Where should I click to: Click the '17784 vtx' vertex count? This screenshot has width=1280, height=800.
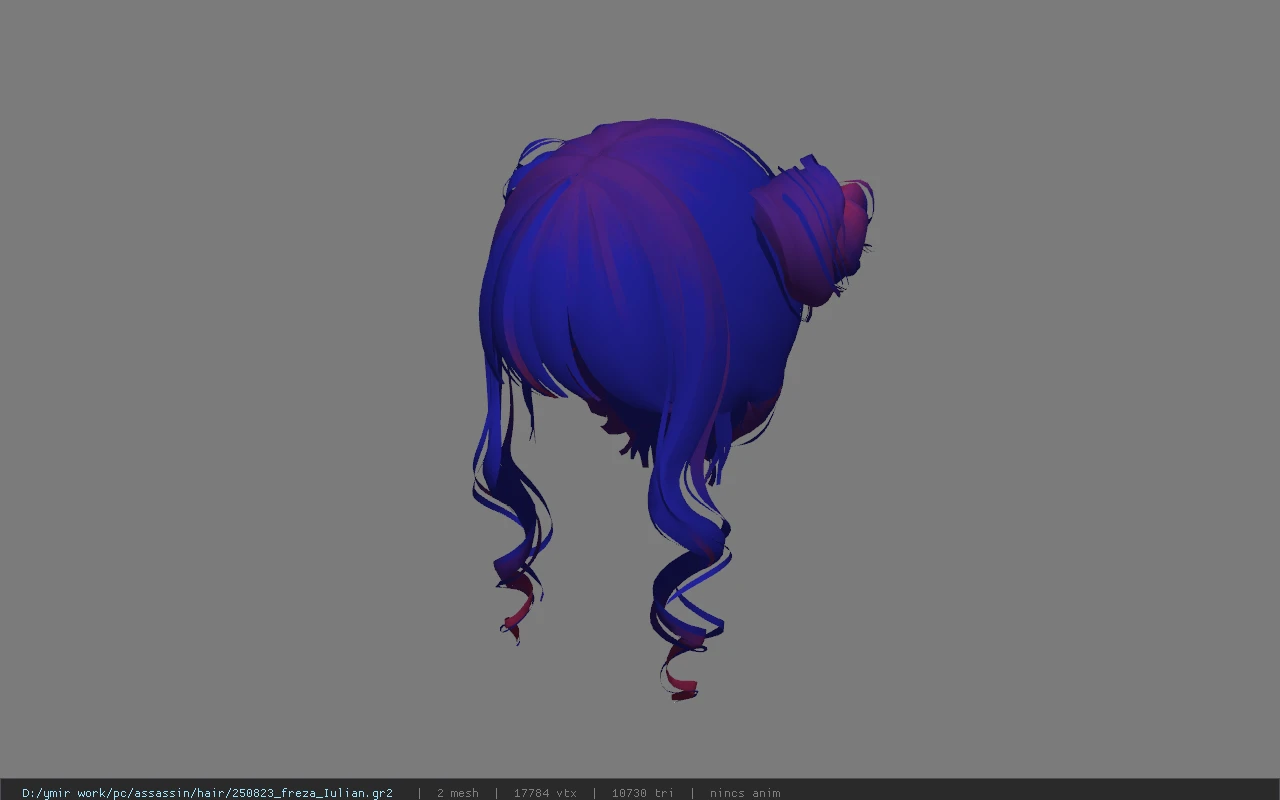point(545,793)
